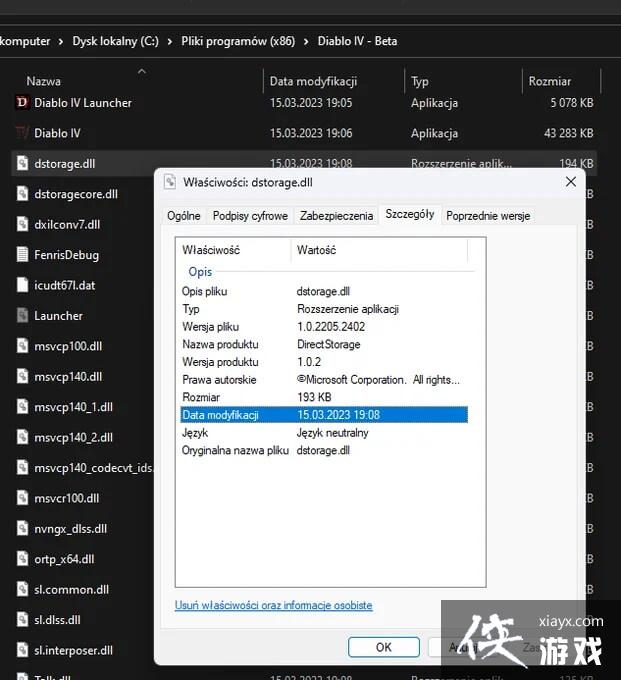Select the Język neutralny property row

coord(324,433)
